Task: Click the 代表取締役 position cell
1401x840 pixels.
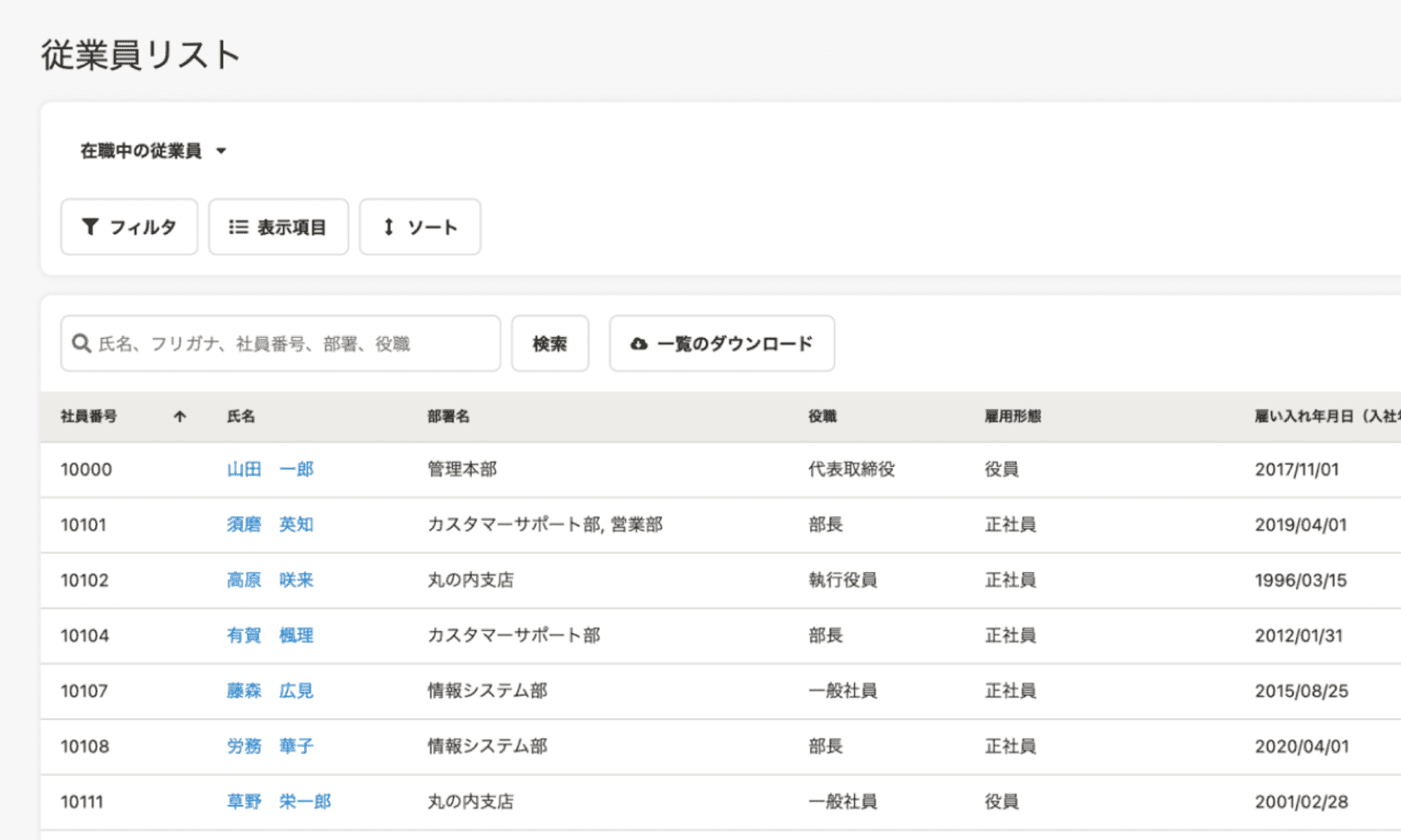Action: coord(851,469)
